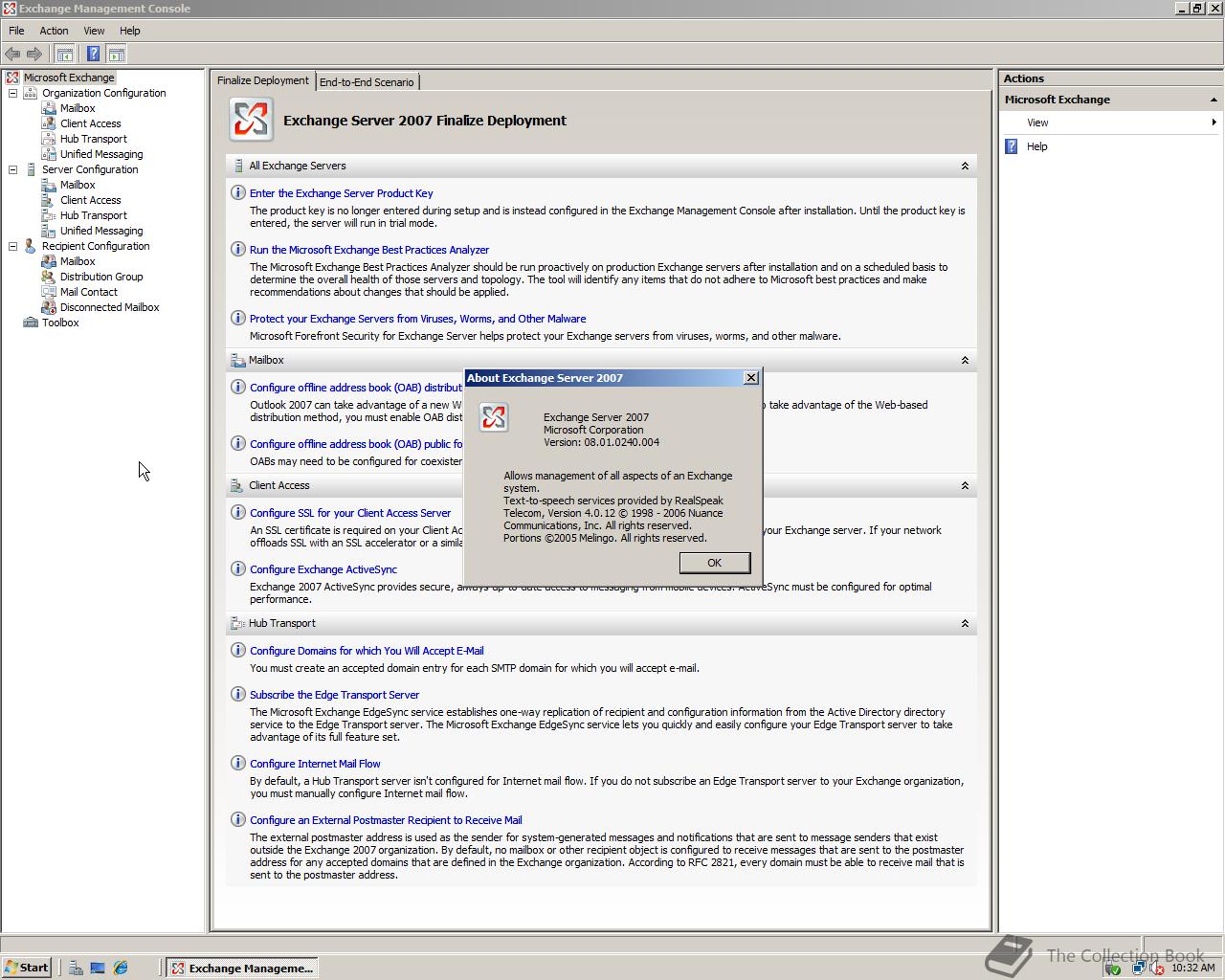Open the Action menu

54,31
